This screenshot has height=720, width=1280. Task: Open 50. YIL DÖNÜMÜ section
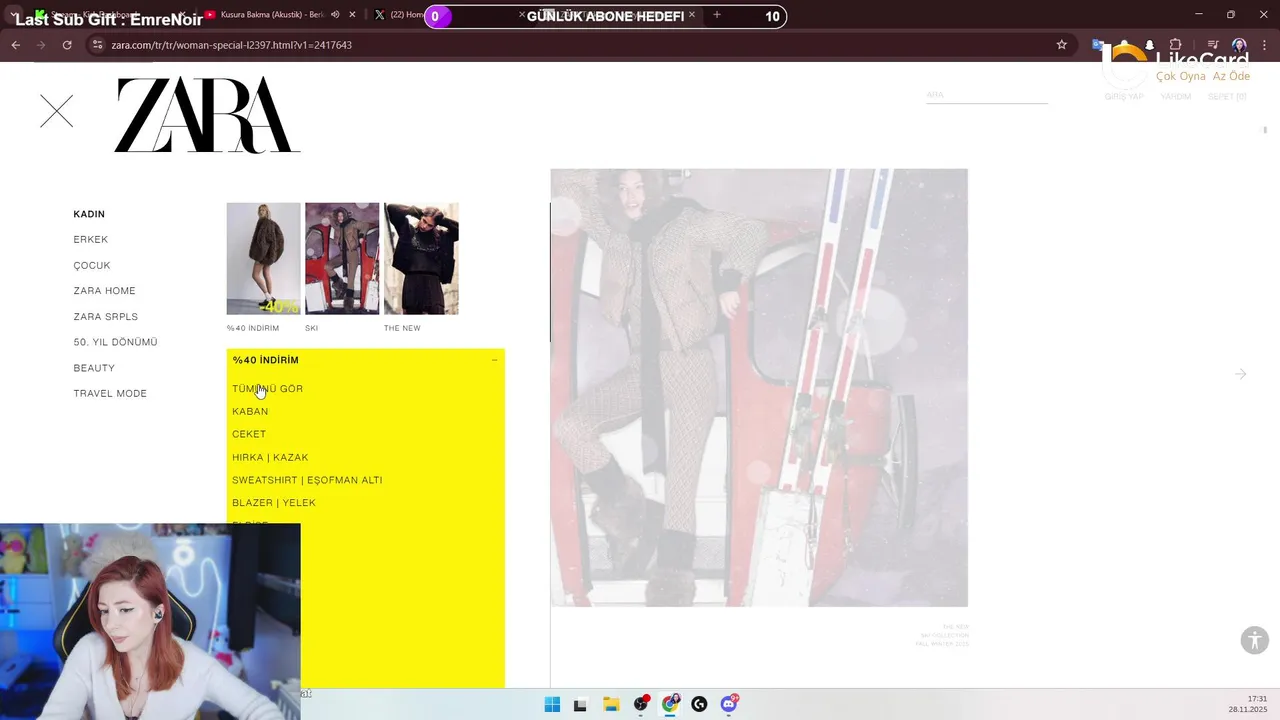coord(115,342)
